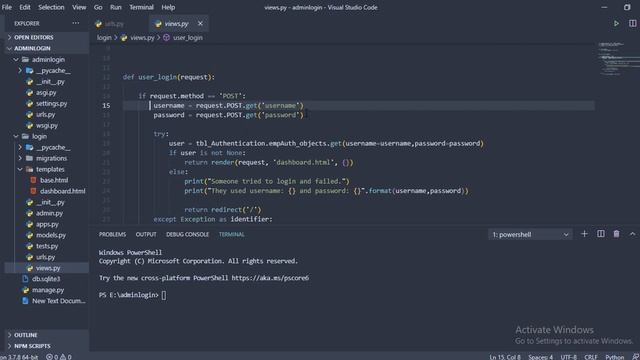Select Python 3.7.8 64-bit interpreter

click(19, 357)
